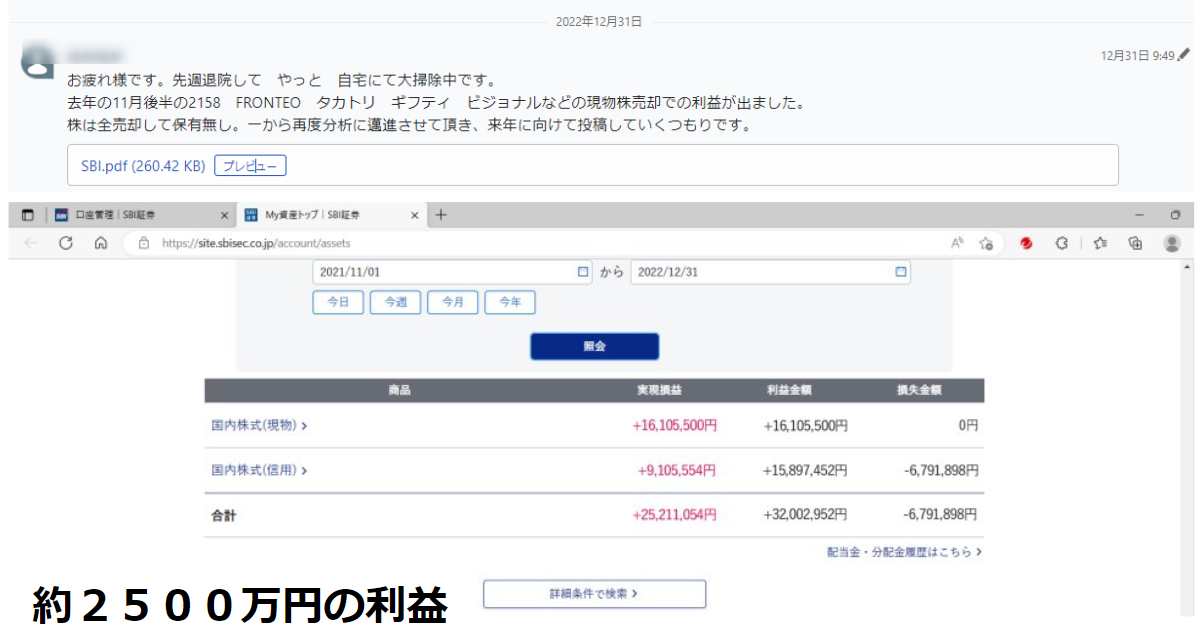Open 配当金・分配金履歴はこちら link

904,552
